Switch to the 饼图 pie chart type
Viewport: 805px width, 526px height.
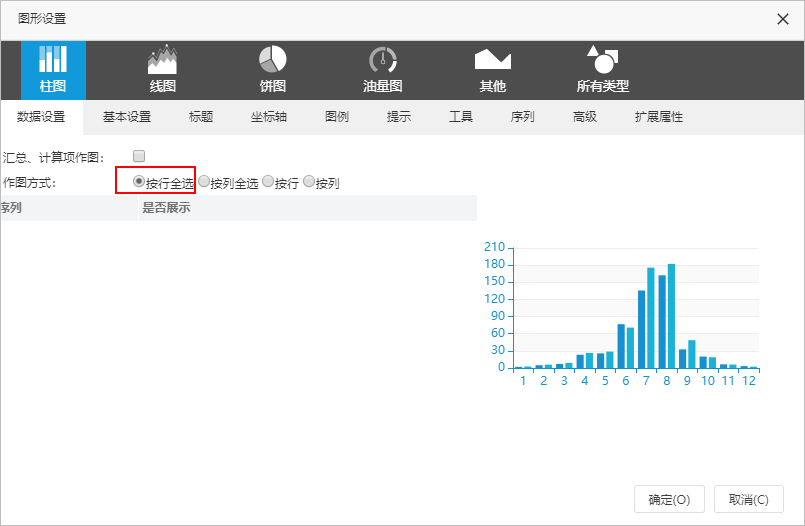(273, 70)
